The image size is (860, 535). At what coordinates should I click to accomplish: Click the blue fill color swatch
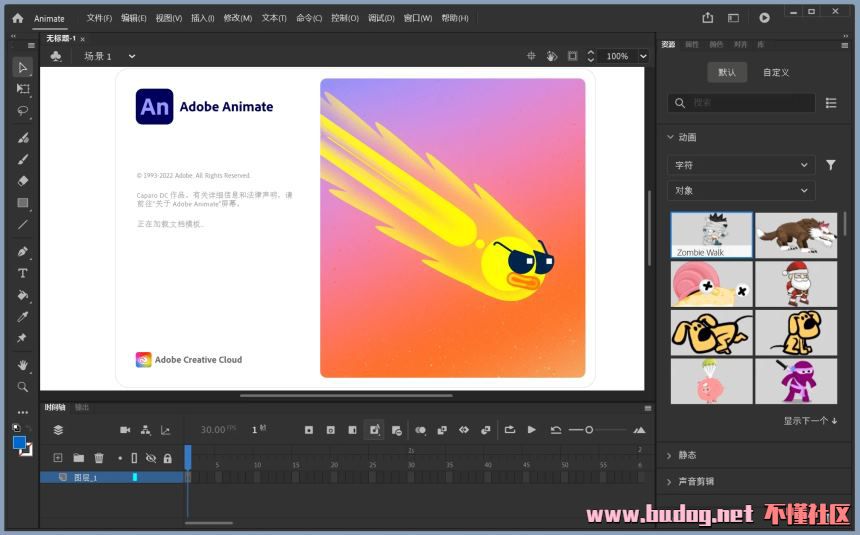(x=19, y=443)
